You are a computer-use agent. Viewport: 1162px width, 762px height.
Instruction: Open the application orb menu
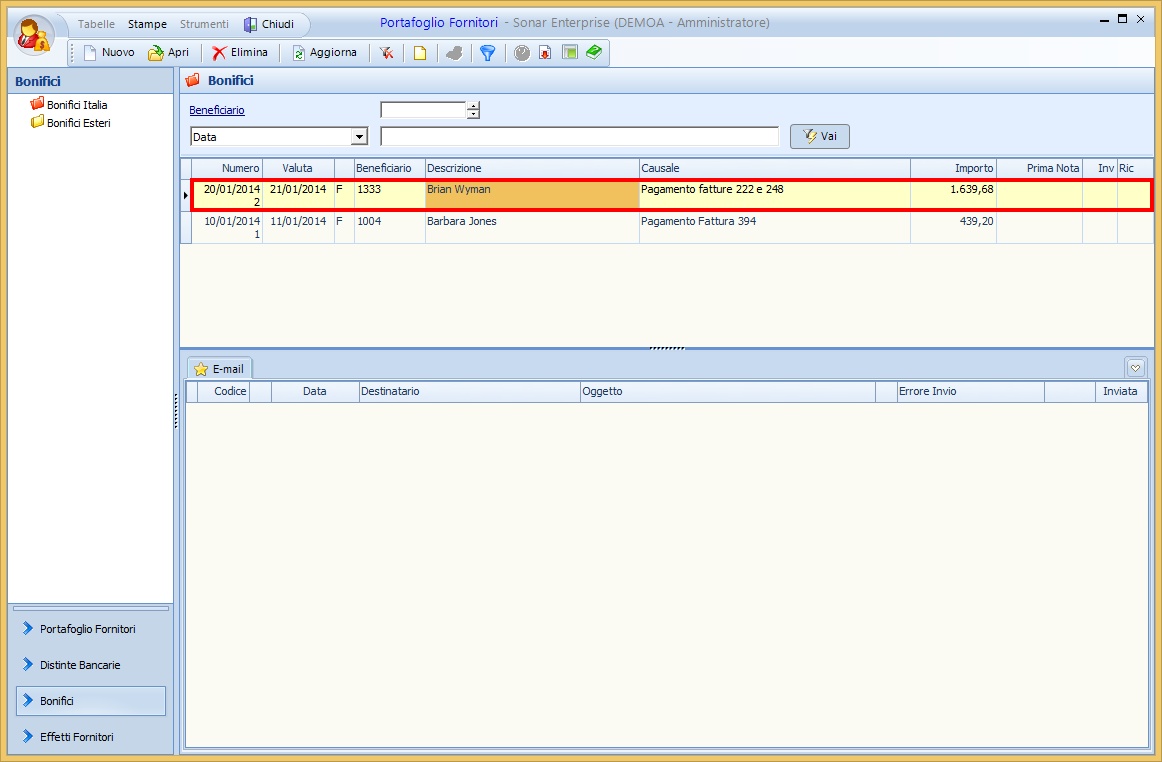pos(34,35)
